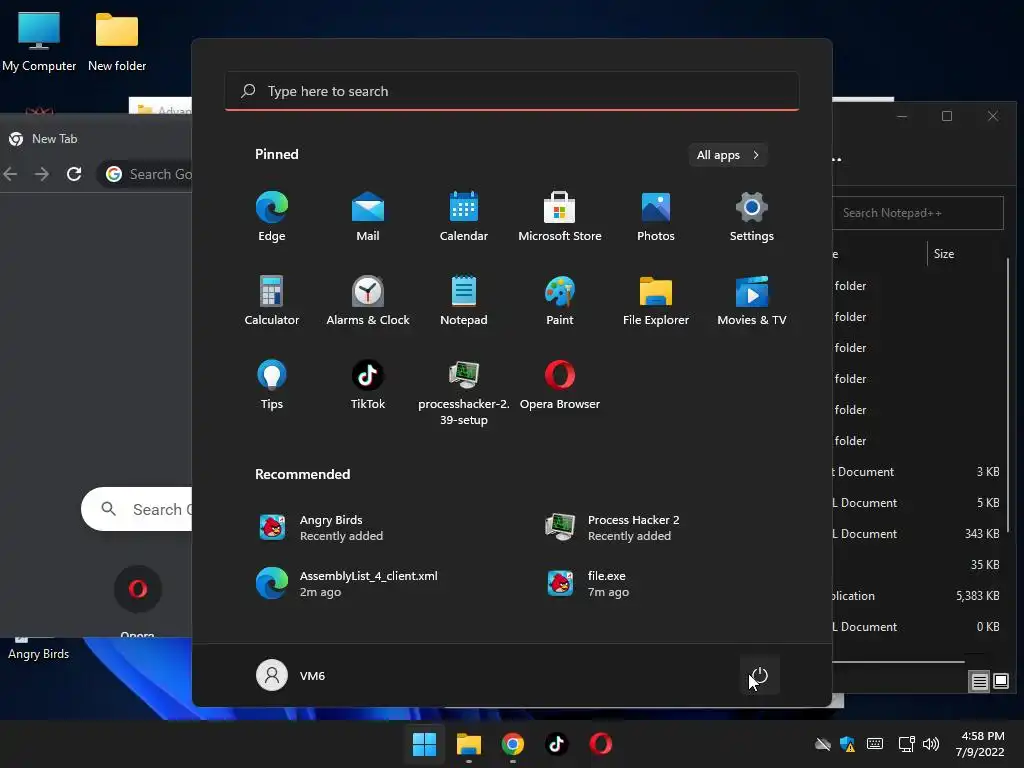Show clock and date flyout
1024x768 pixels.
point(980,744)
